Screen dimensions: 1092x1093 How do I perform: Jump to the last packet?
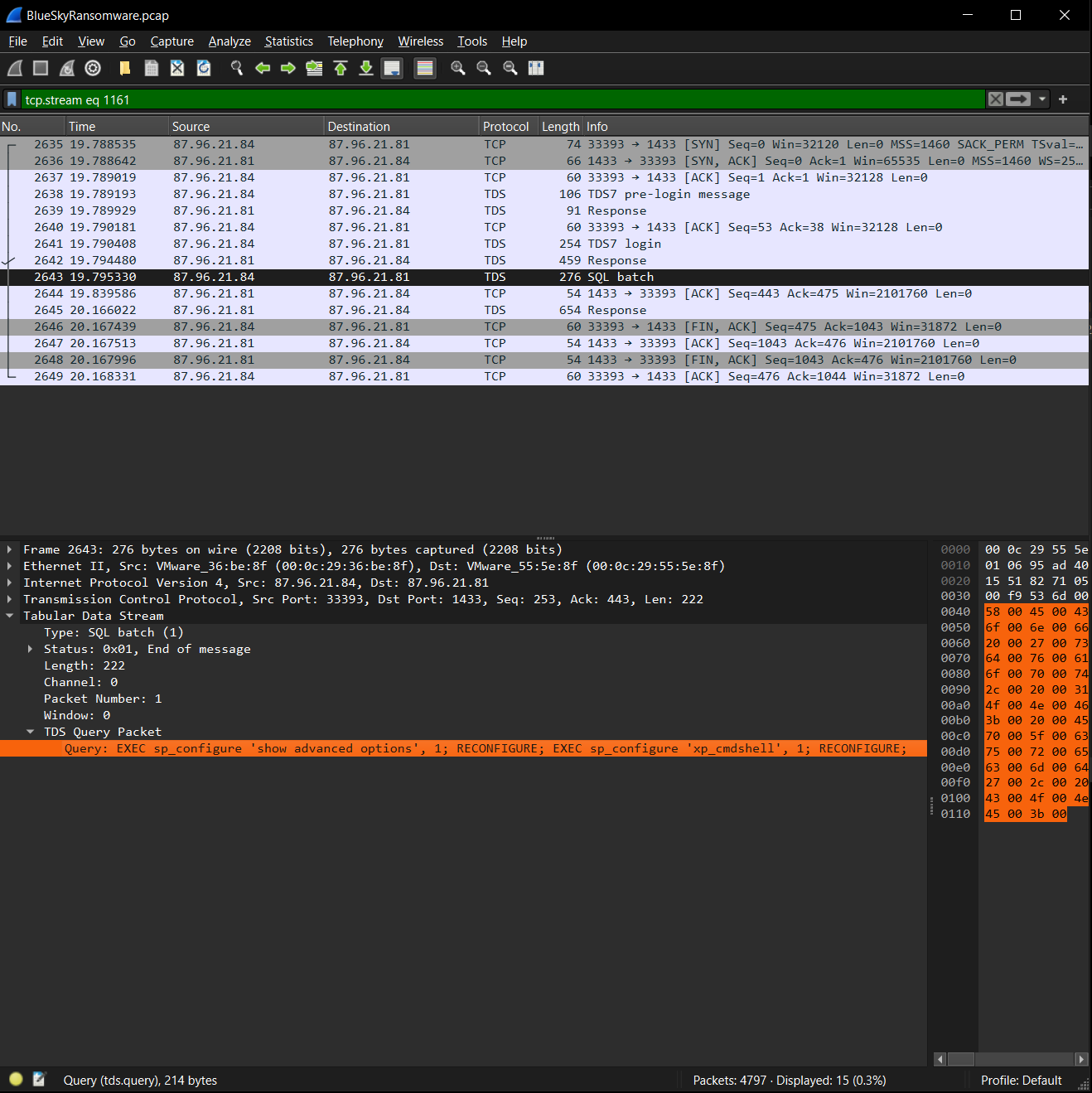click(366, 68)
